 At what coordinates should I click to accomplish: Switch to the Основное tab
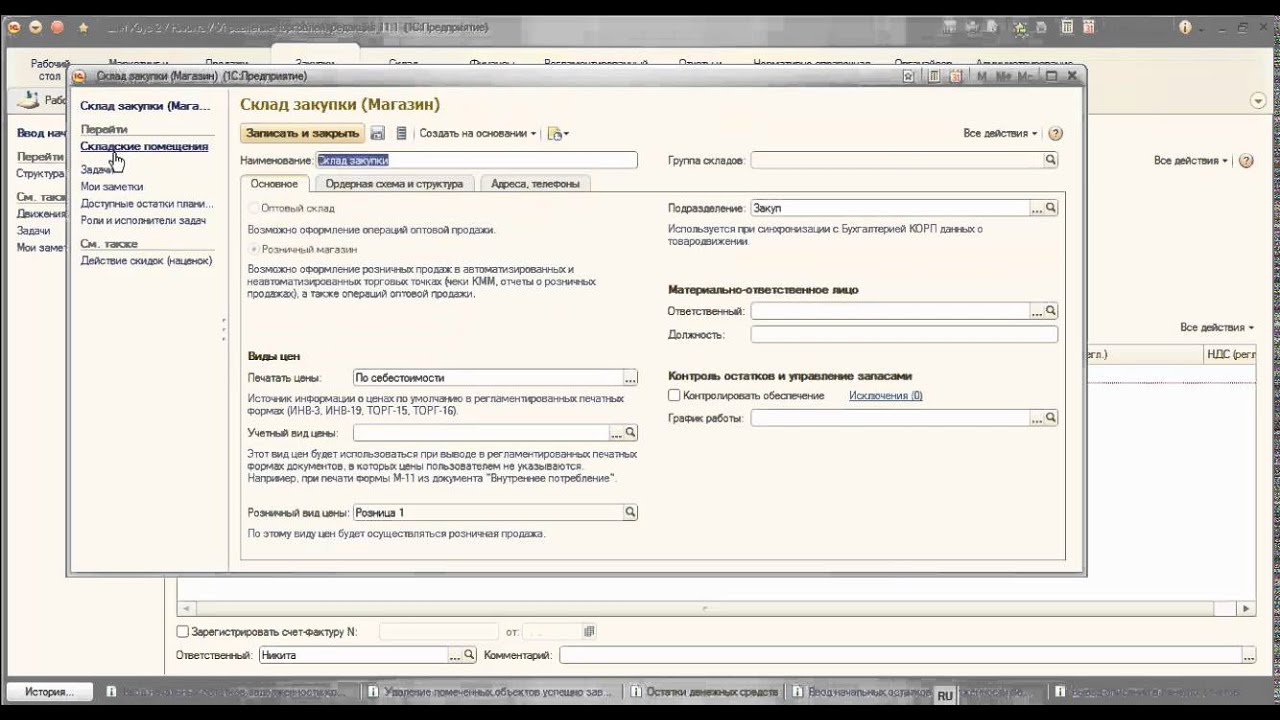click(274, 184)
